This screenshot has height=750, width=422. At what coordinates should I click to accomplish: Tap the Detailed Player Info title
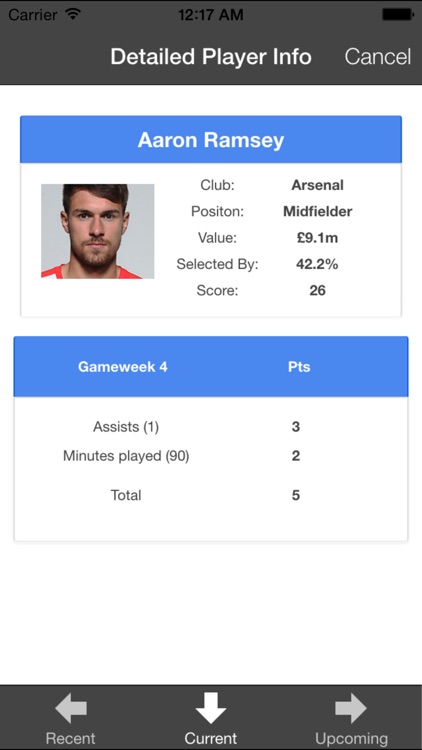(x=211, y=56)
